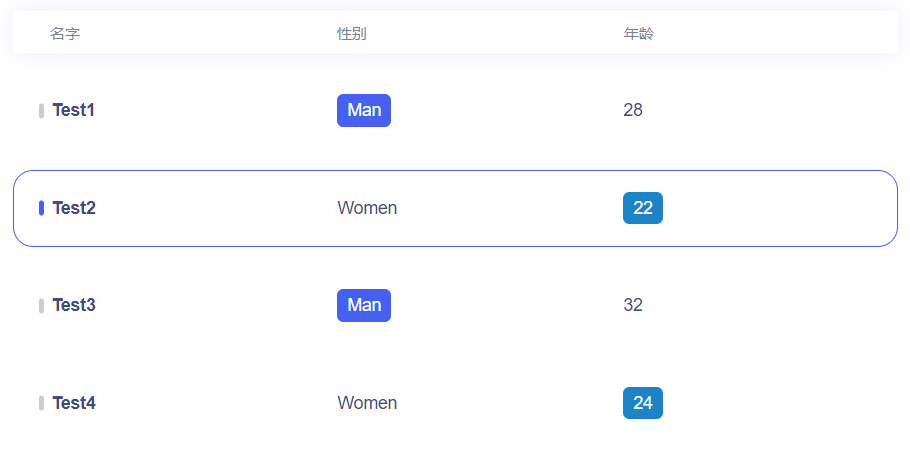Screen dimensions: 910x451
Task: Click the gray marker bar beside Test1
Action: point(41,110)
